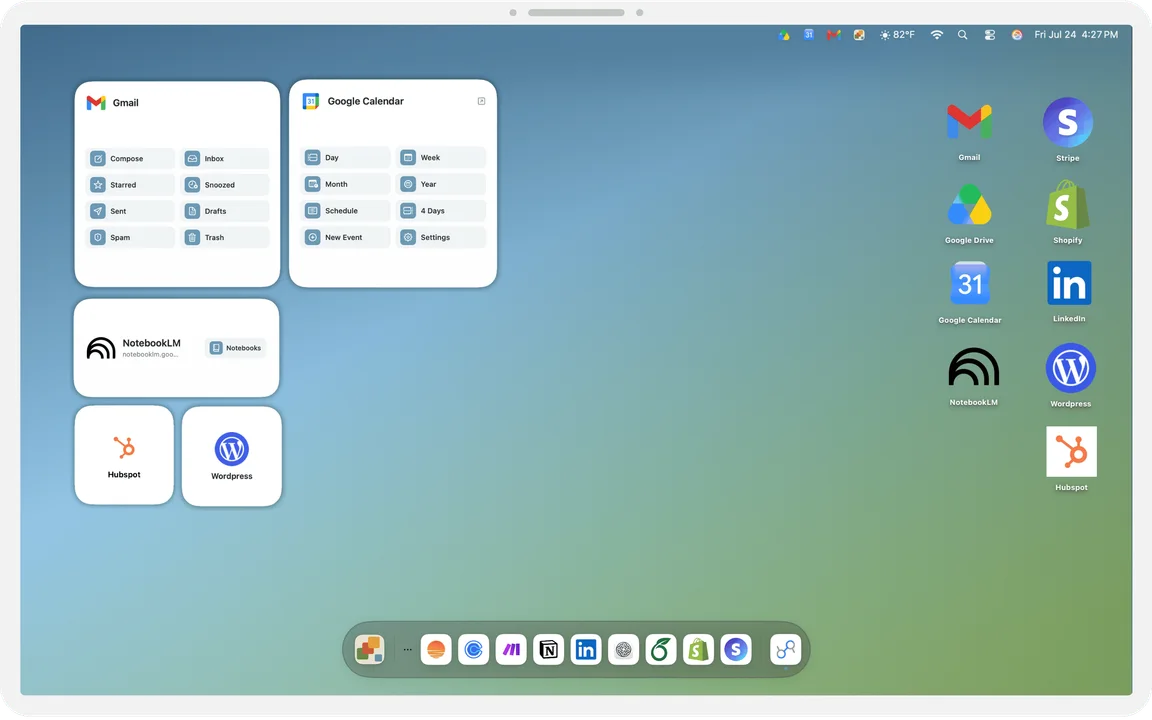Open Snoozed in the Gmail widget

point(225,185)
